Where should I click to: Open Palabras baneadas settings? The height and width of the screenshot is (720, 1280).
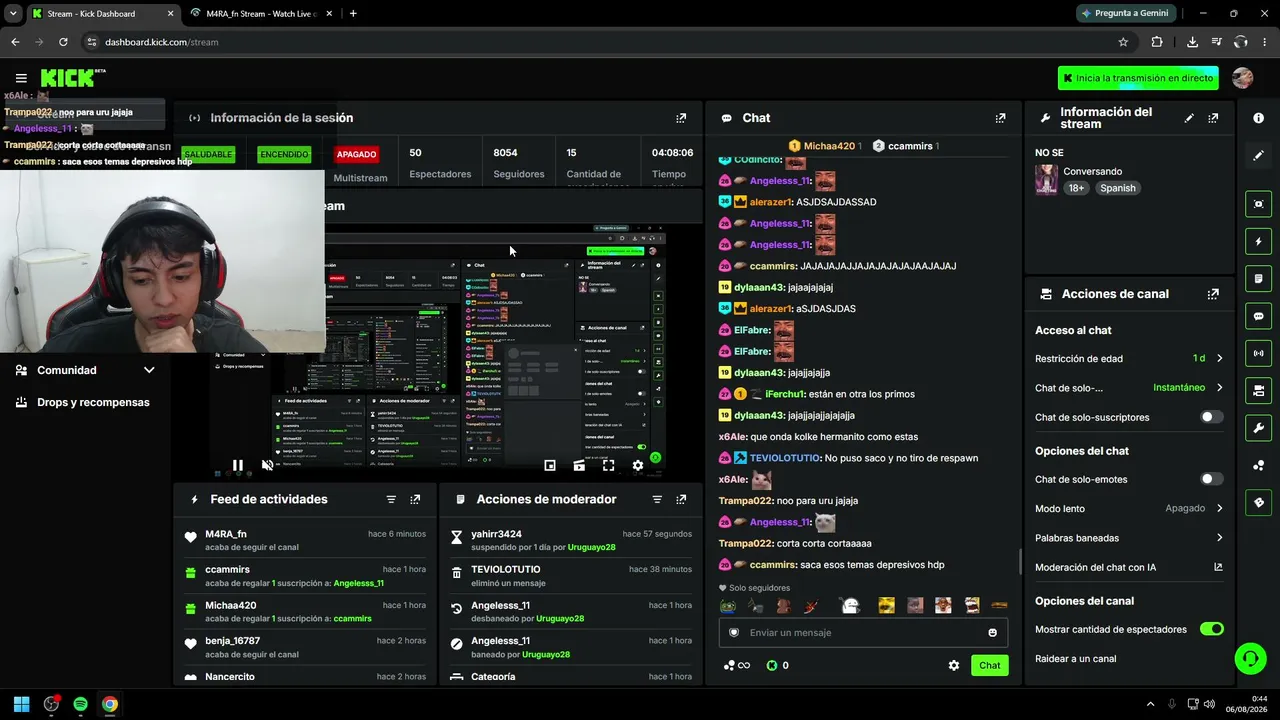tap(1129, 538)
